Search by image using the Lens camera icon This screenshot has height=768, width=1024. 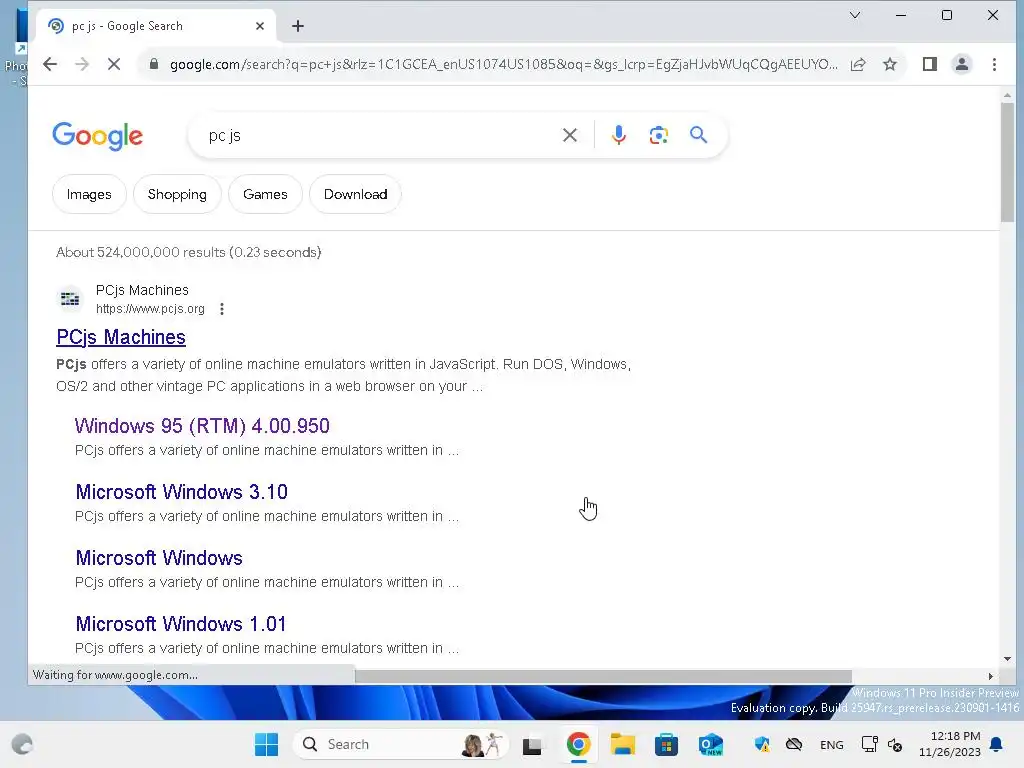(x=658, y=135)
